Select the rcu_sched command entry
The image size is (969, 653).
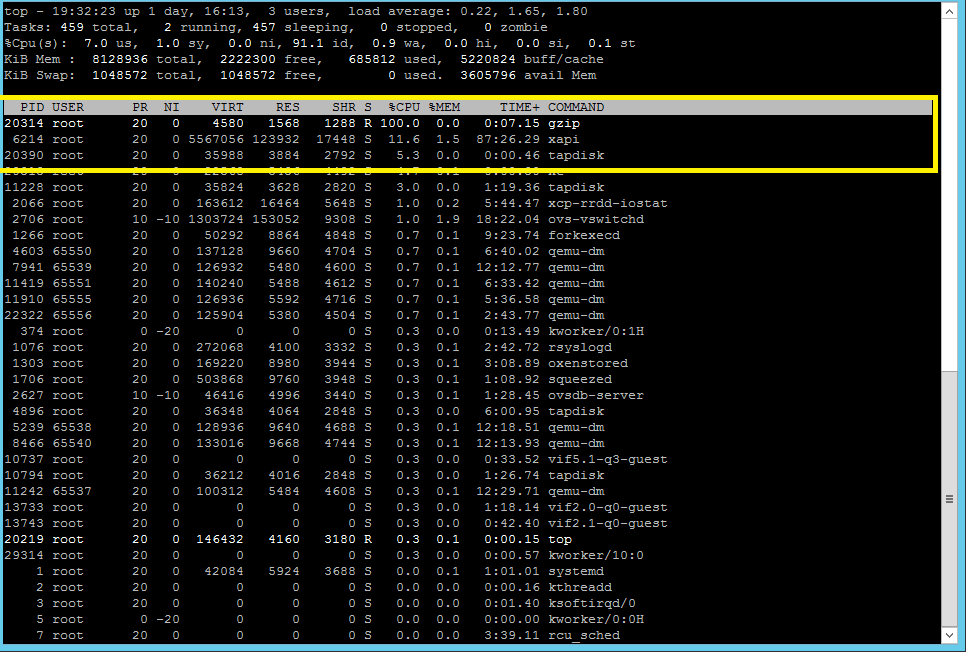tap(583, 635)
